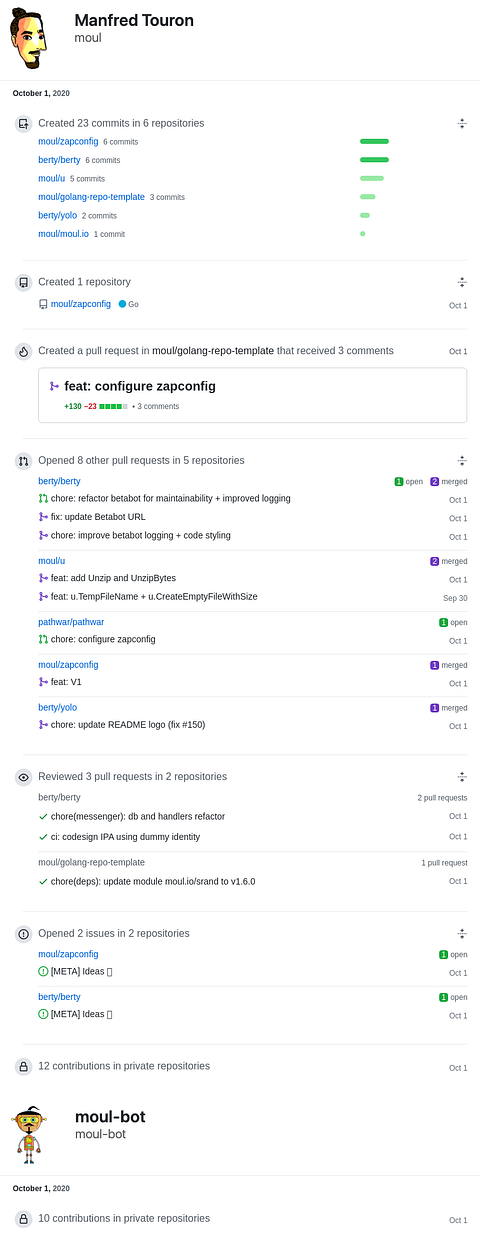
Task: Collapse the Opened 2 issues section
Action: 462,934
